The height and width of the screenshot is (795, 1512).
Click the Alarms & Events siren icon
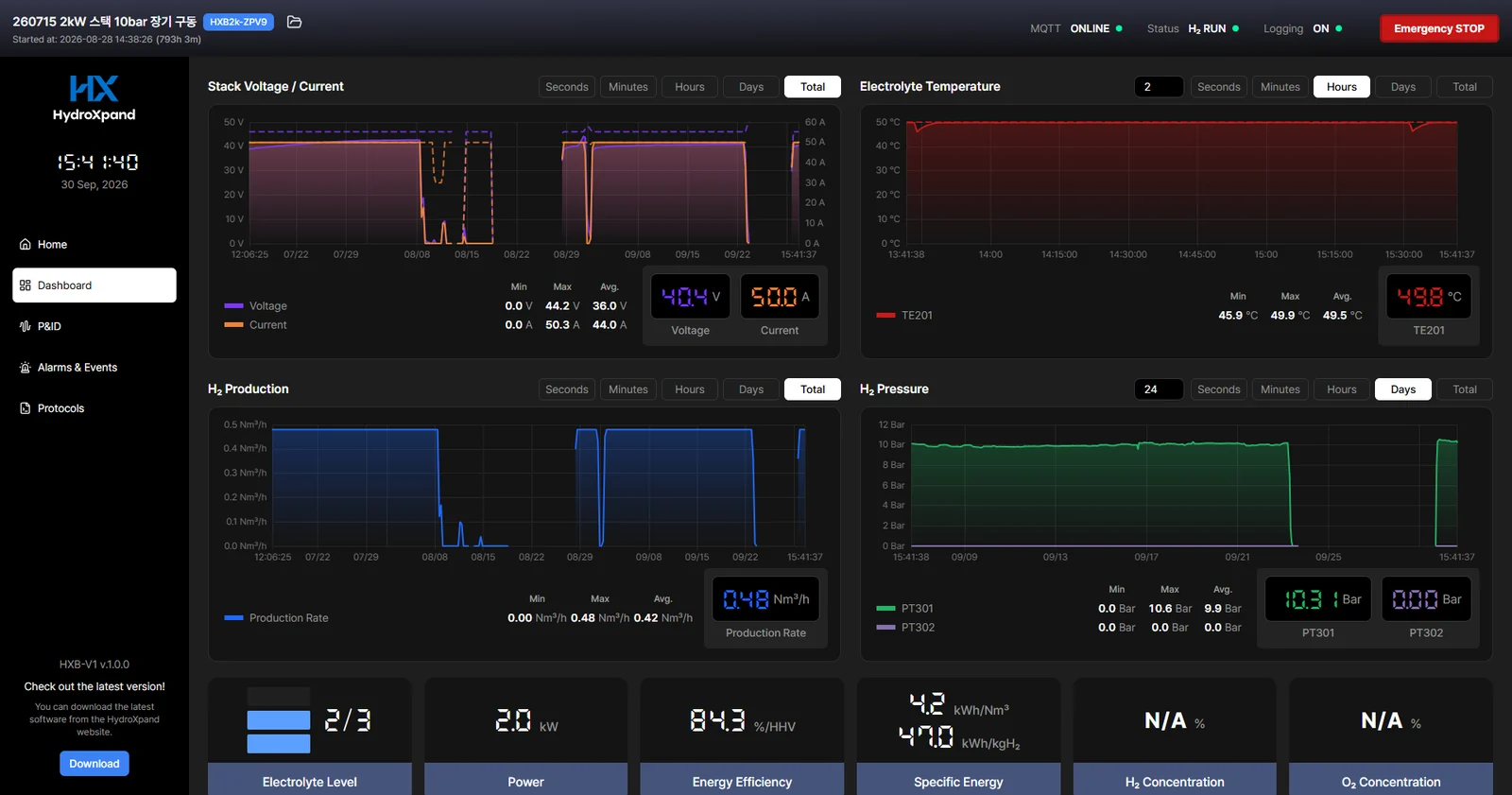point(26,368)
